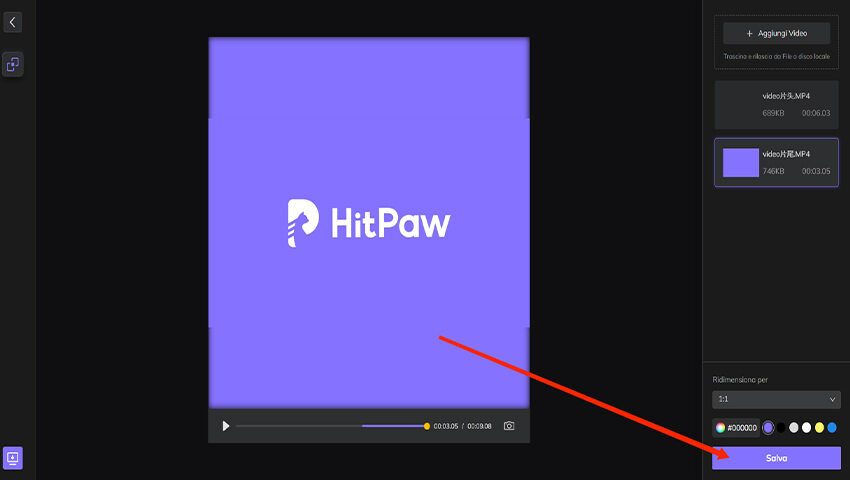Choose the light gray color swatch
Screen dimensions: 850x480
coord(794,428)
